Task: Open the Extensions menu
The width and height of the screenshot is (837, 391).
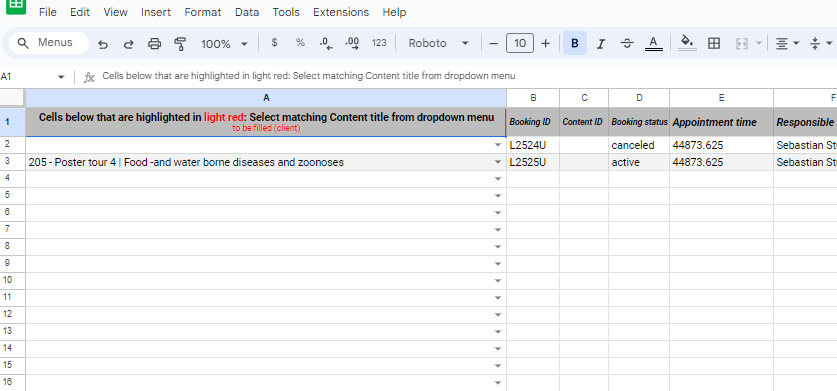Action: (x=341, y=12)
